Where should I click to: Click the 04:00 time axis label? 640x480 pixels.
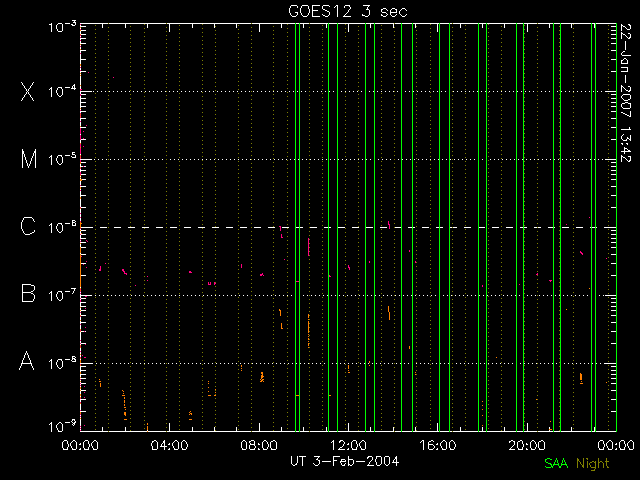click(169, 445)
